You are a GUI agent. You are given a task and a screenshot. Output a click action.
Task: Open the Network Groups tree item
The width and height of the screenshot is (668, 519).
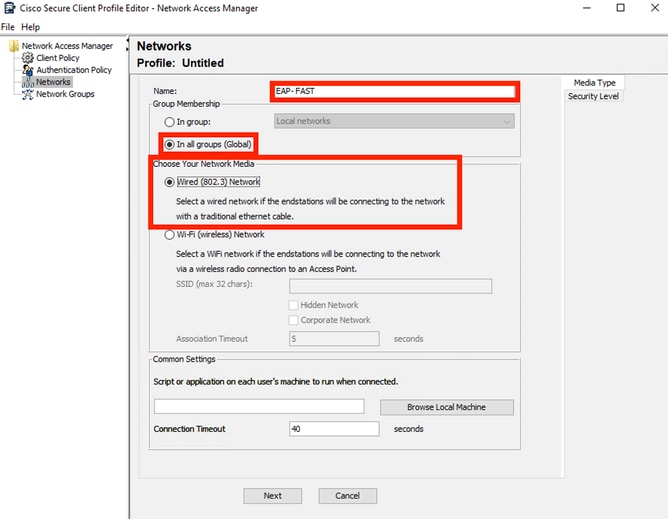pyautogui.click(x=65, y=94)
